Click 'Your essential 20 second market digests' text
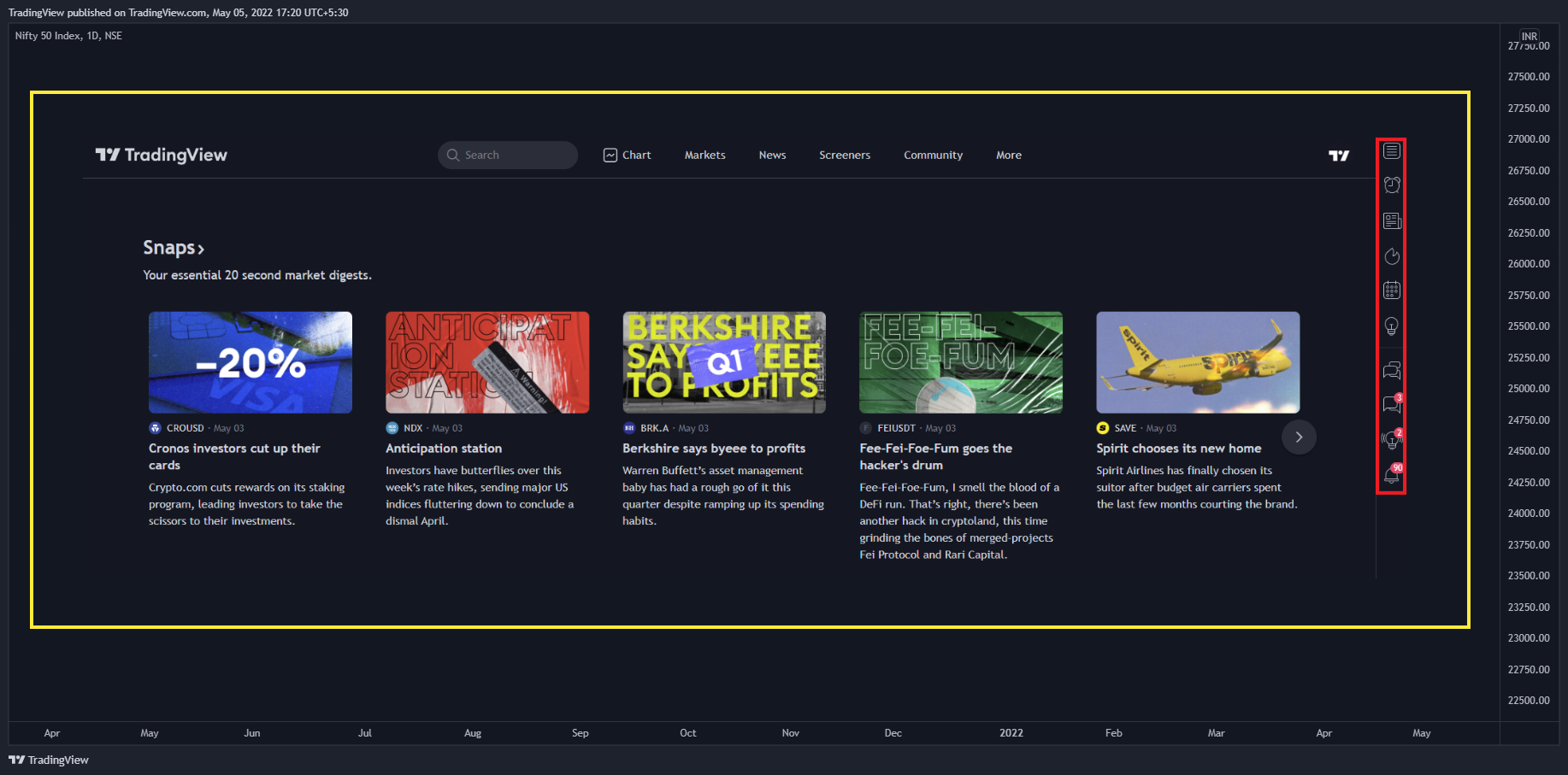Image resolution: width=1568 pixels, height=775 pixels. coord(257,275)
